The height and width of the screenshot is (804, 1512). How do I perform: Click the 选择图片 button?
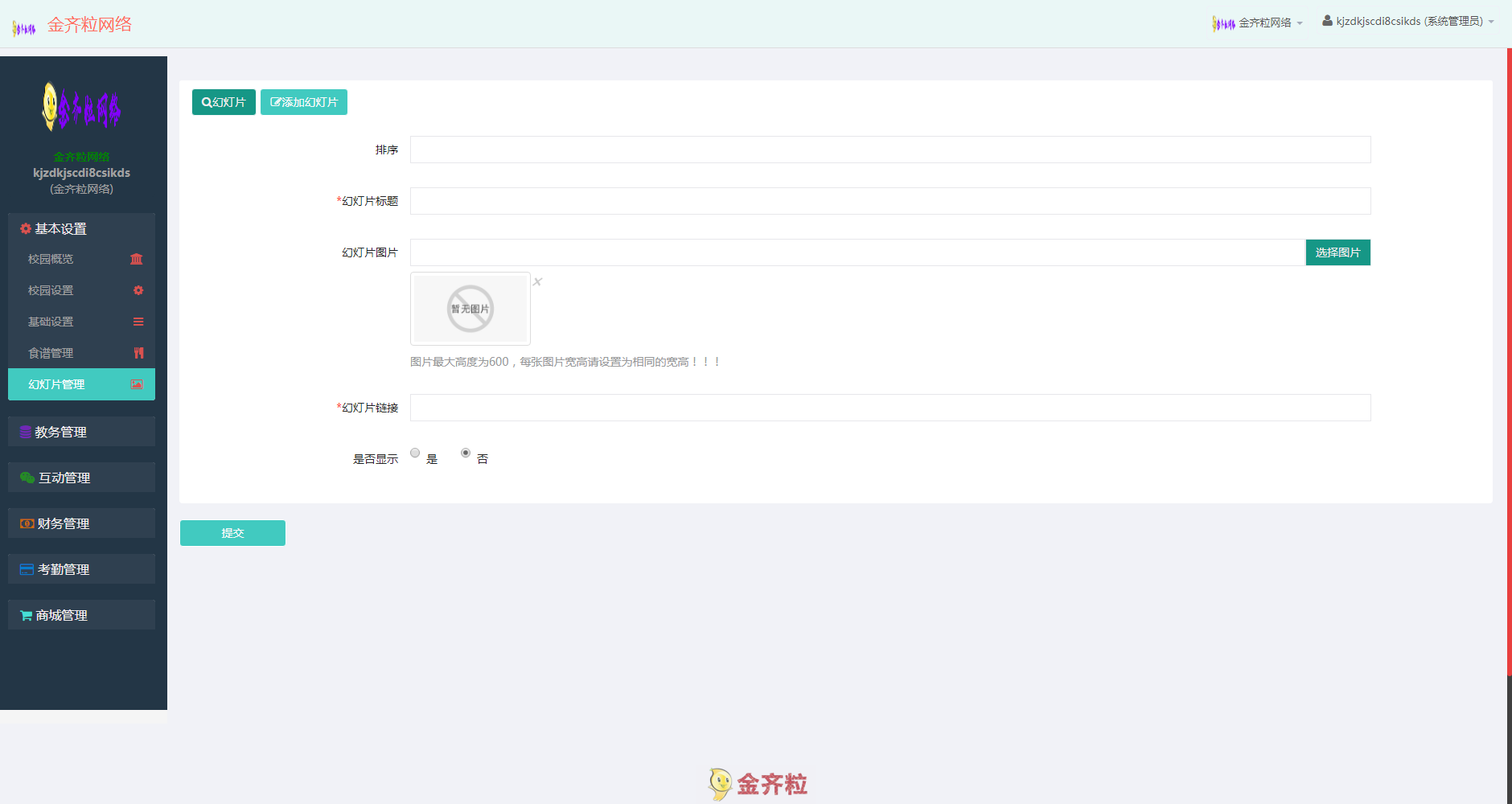[x=1337, y=252]
